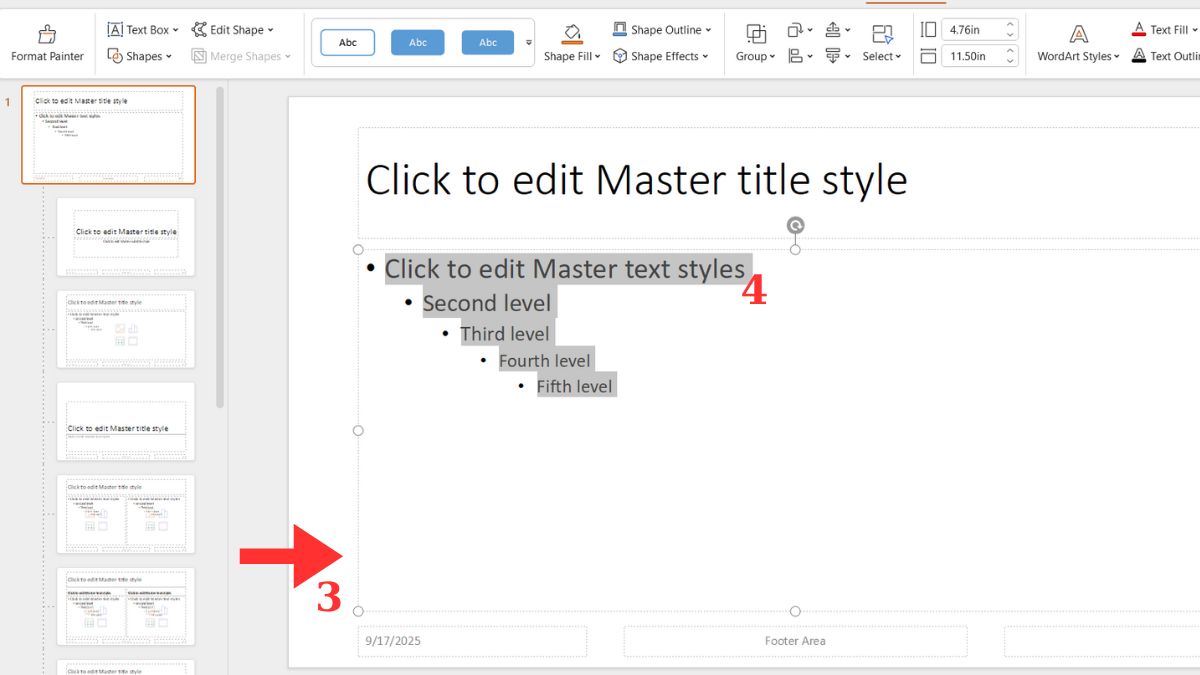The width and height of the screenshot is (1200, 675).
Task: Increase the shape height with up stepper
Action: point(1010,25)
